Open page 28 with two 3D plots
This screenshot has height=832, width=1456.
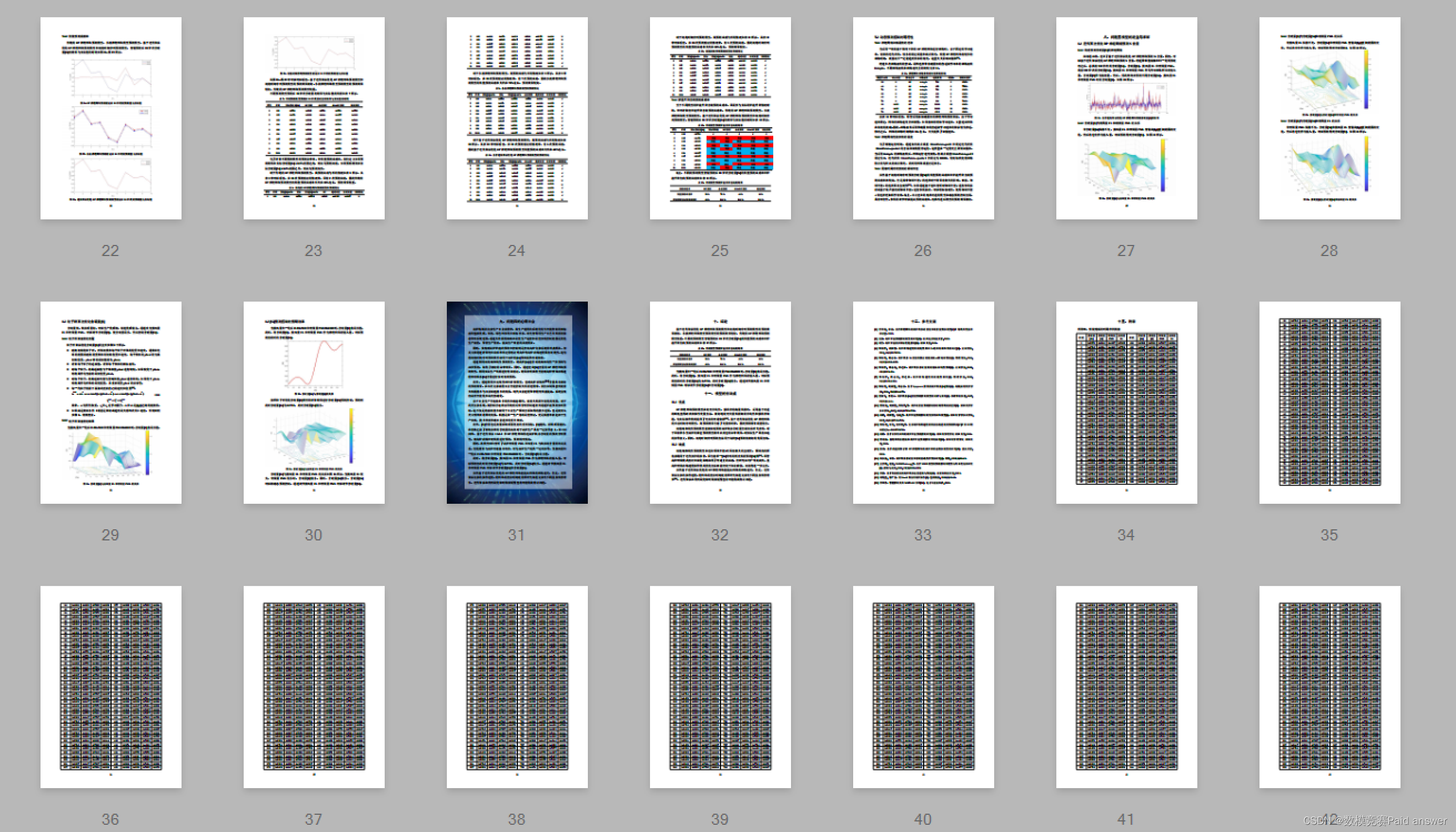pyautogui.click(x=1331, y=118)
